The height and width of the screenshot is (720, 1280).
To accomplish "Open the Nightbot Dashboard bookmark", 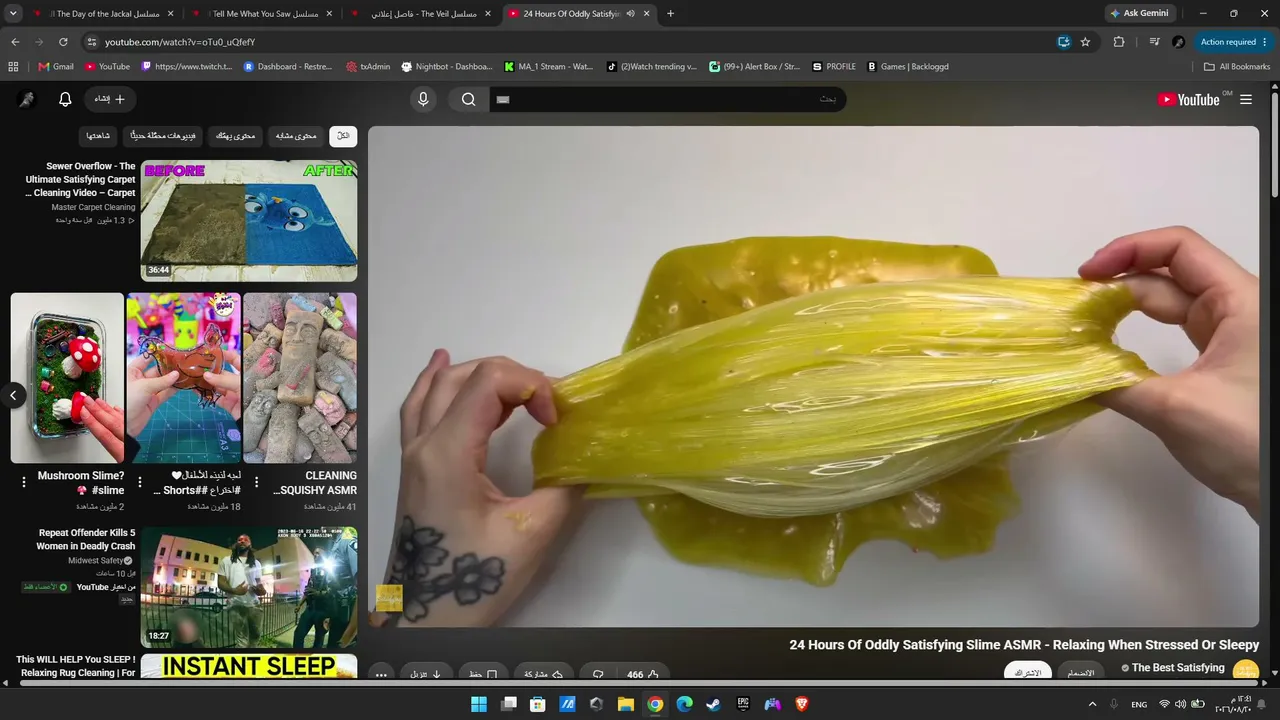I will pyautogui.click(x=447, y=67).
